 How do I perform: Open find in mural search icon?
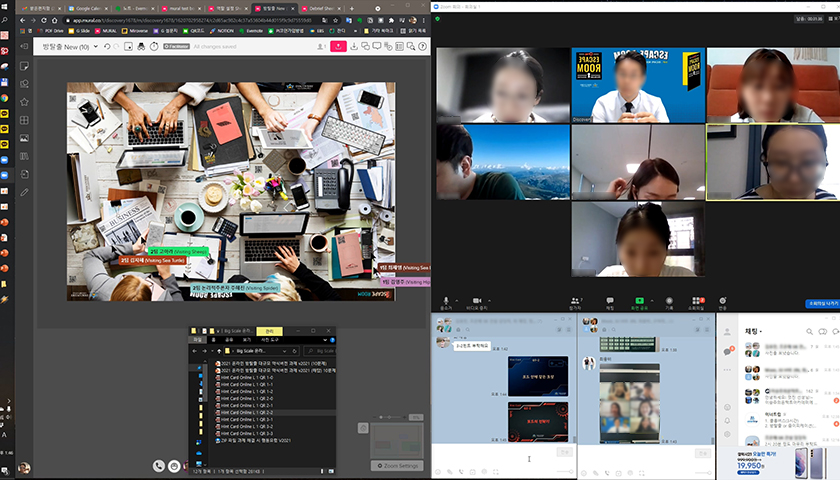click(411, 47)
